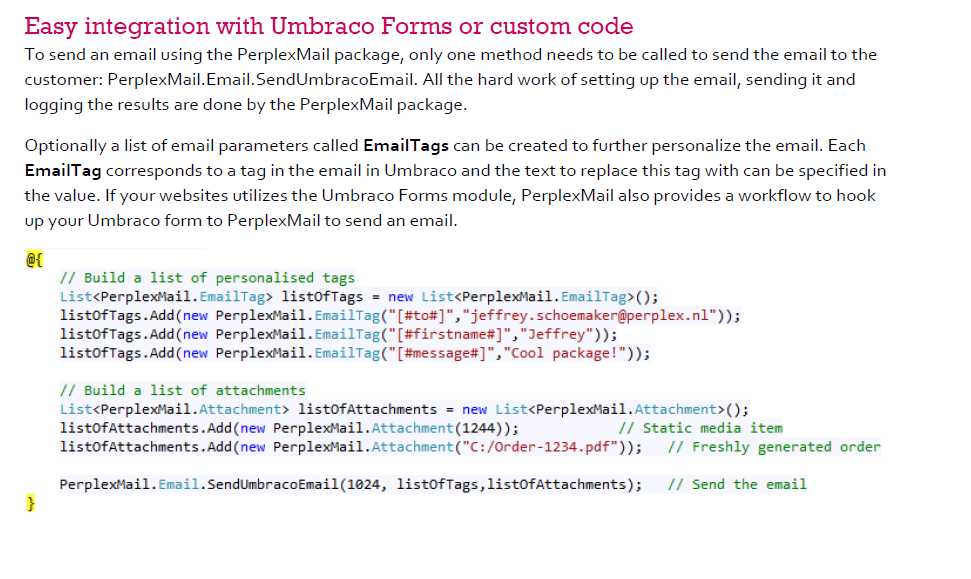Click the comment "// Freshly generated order"
The width and height of the screenshot is (971, 579).
point(774,446)
